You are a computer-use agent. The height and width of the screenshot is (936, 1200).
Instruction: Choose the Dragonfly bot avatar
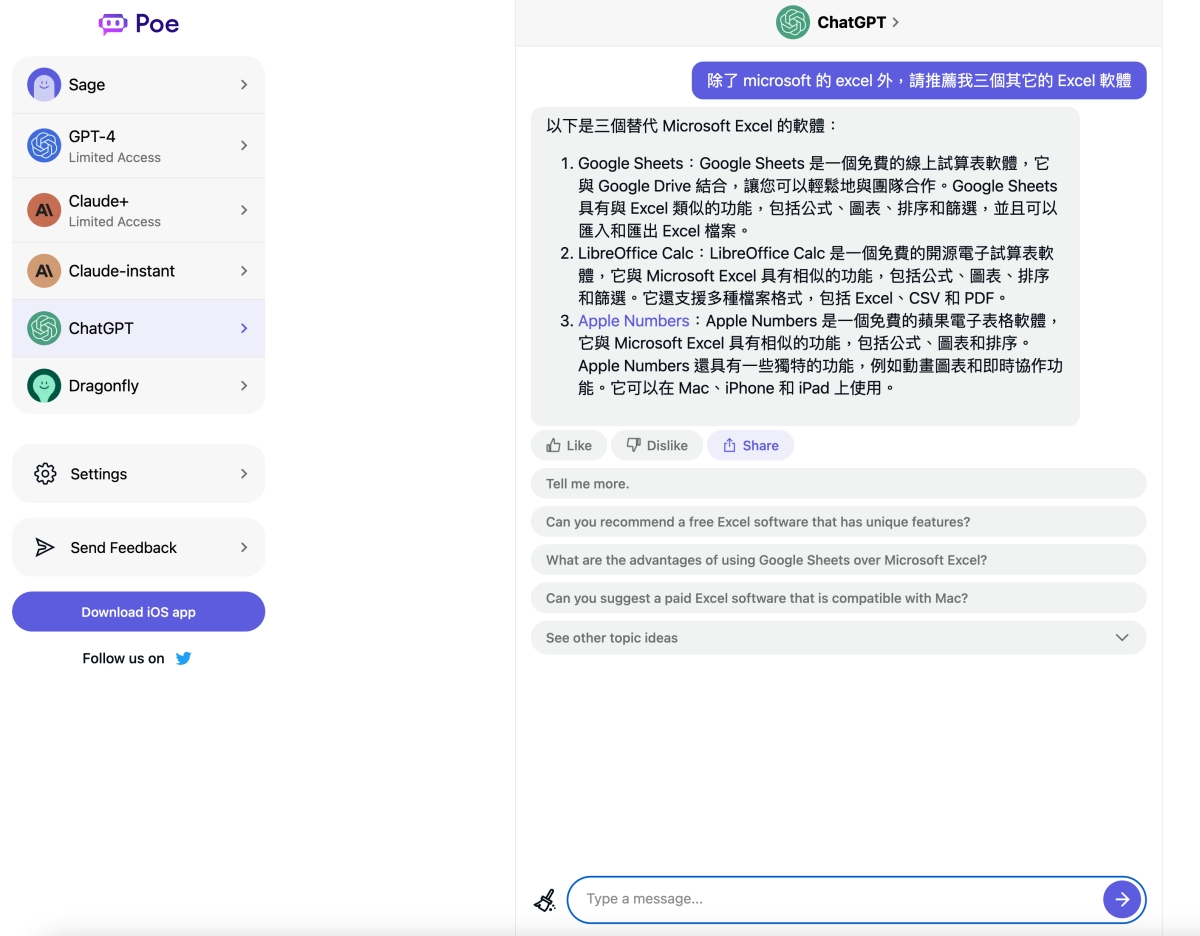(x=44, y=386)
